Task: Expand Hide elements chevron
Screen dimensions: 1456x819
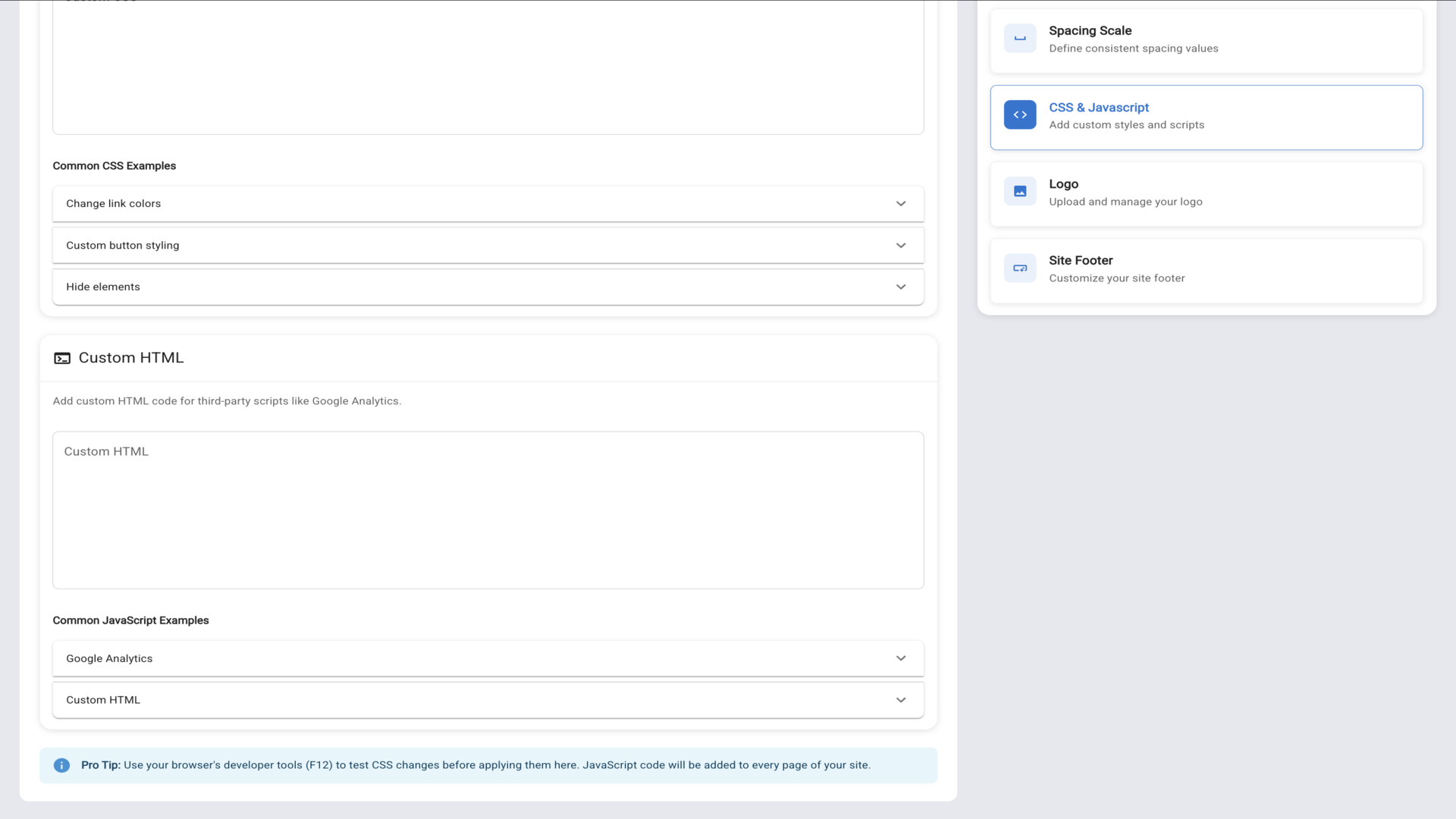Action: pos(901,287)
